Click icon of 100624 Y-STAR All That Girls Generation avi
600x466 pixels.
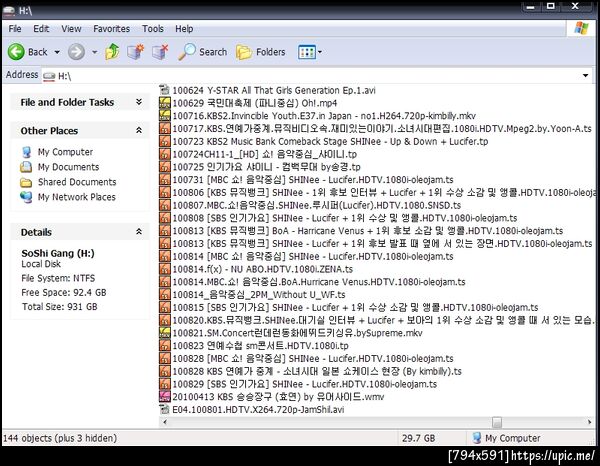(x=165, y=90)
